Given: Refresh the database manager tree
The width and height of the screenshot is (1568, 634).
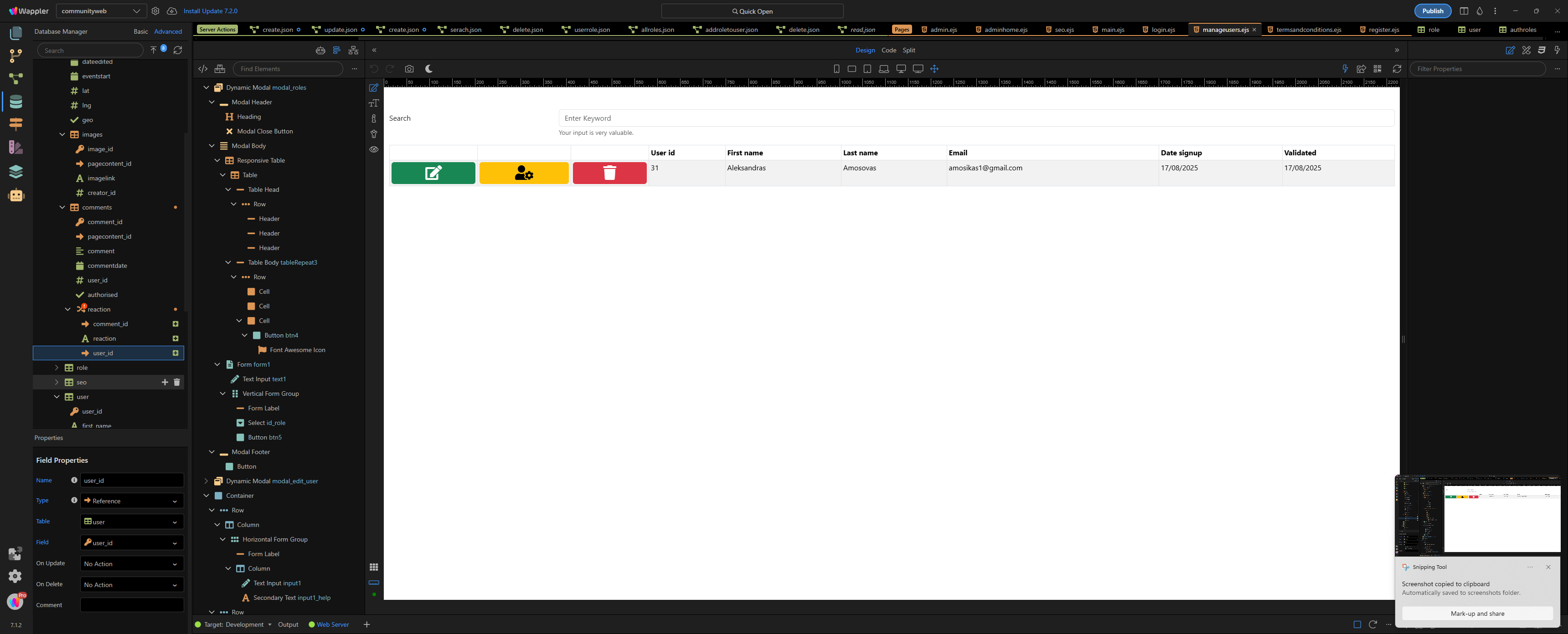Looking at the screenshot, I should pyautogui.click(x=178, y=50).
